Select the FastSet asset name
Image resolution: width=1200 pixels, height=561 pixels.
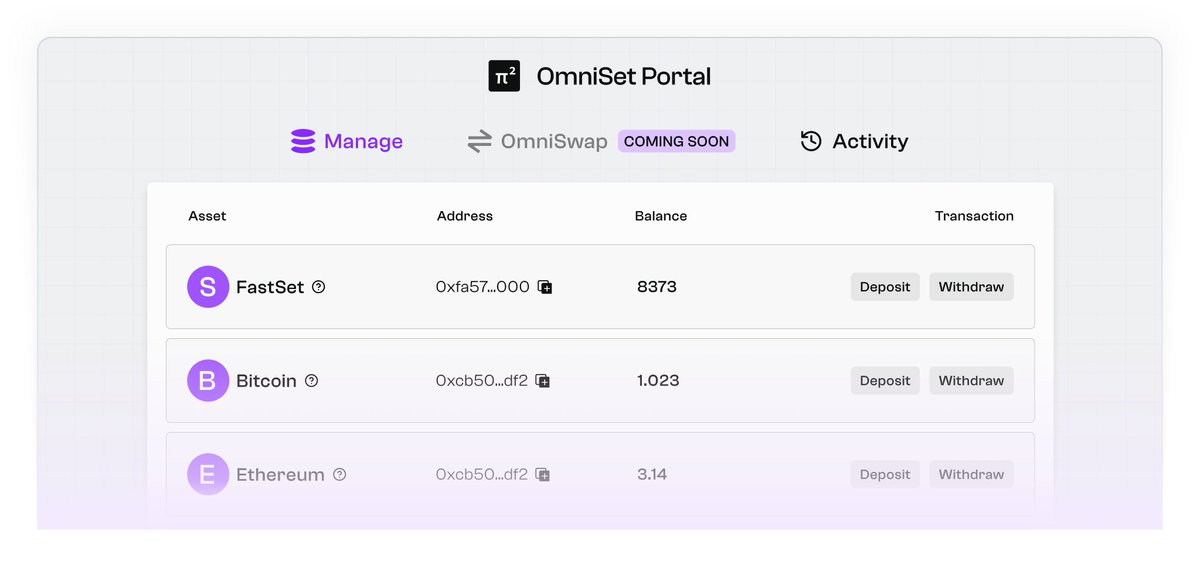(x=270, y=287)
